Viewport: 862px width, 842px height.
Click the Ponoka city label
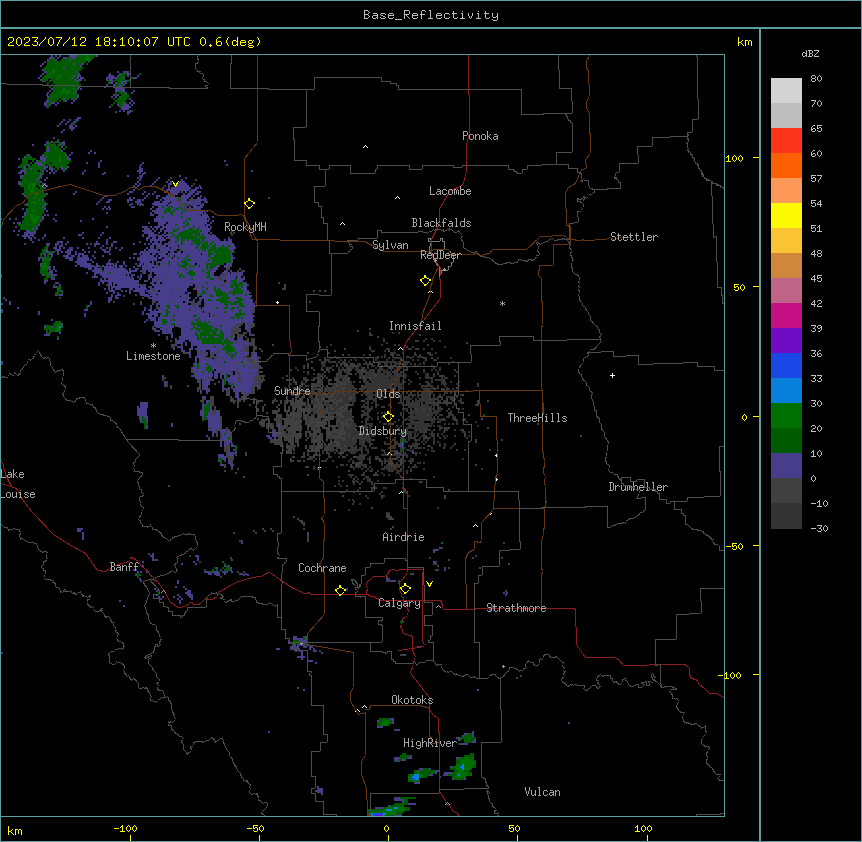coord(480,136)
